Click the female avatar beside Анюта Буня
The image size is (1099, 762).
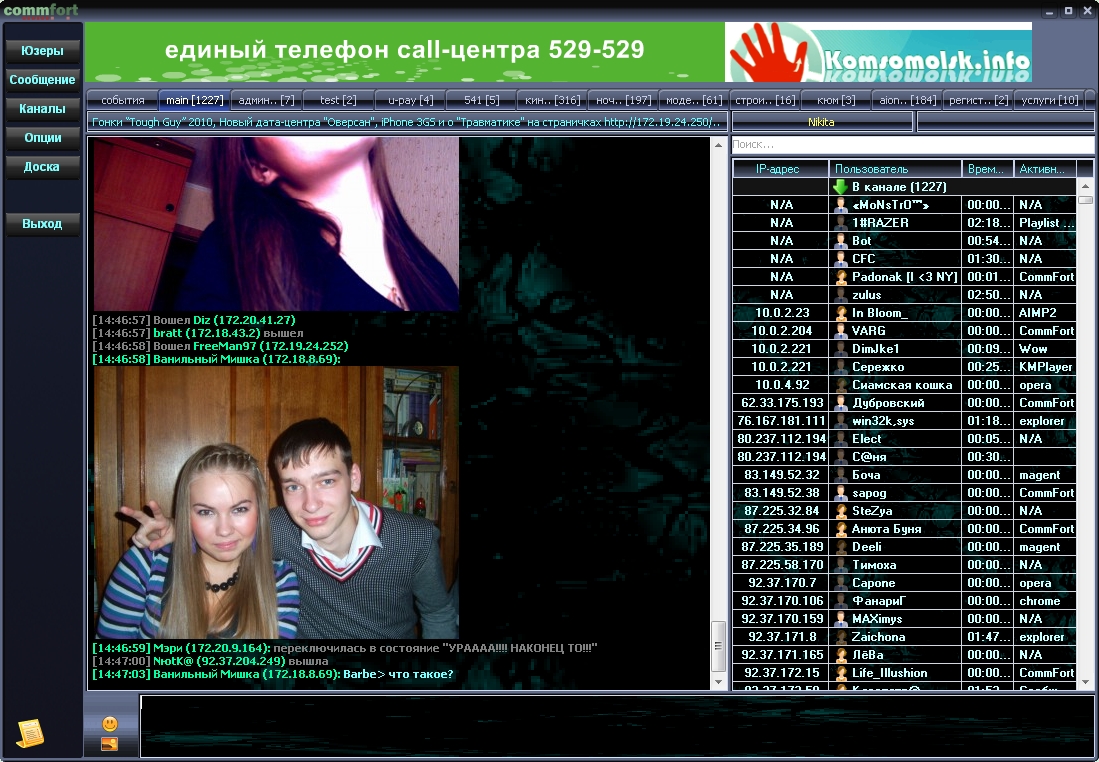pos(841,529)
